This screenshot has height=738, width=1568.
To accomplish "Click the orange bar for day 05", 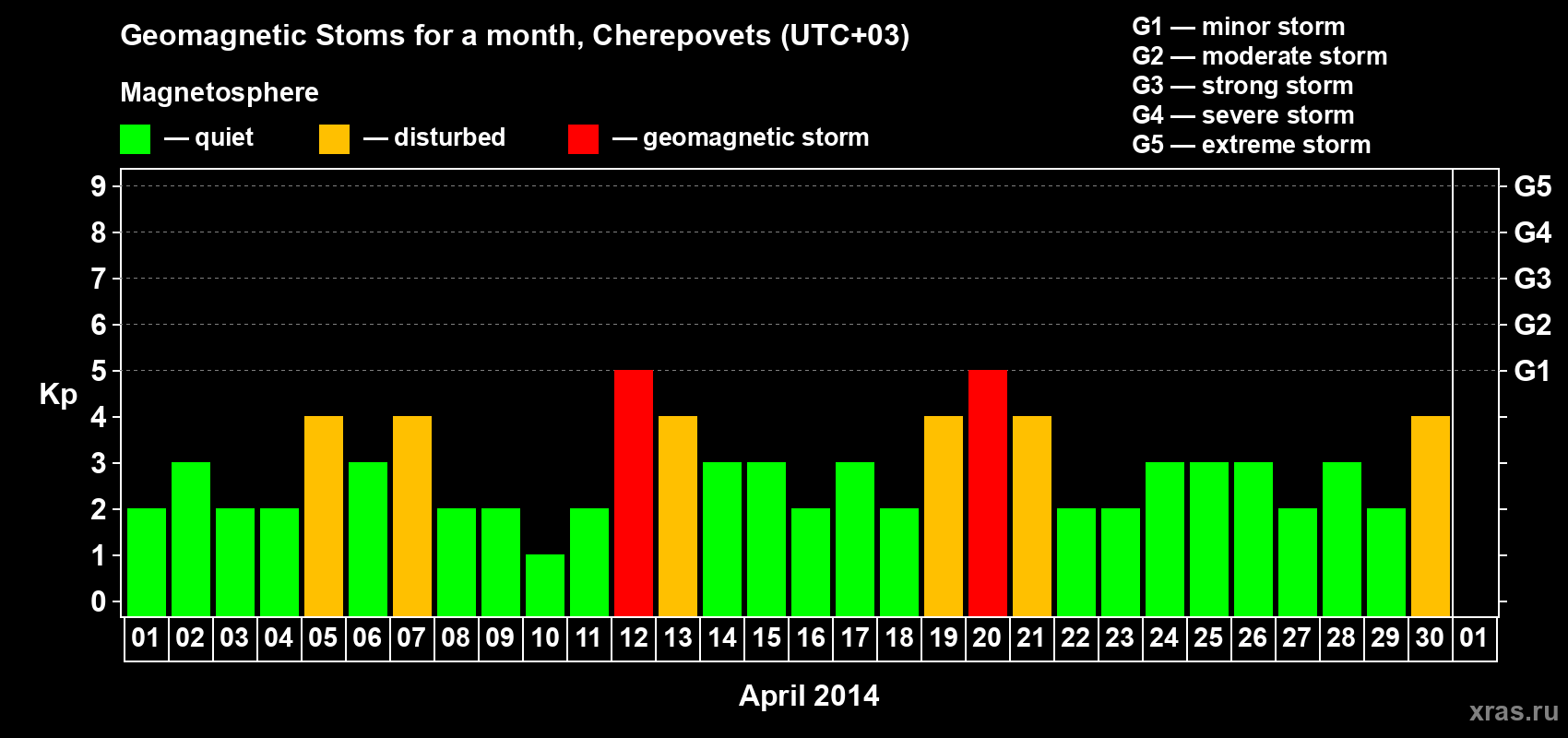I will coord(324,517).
